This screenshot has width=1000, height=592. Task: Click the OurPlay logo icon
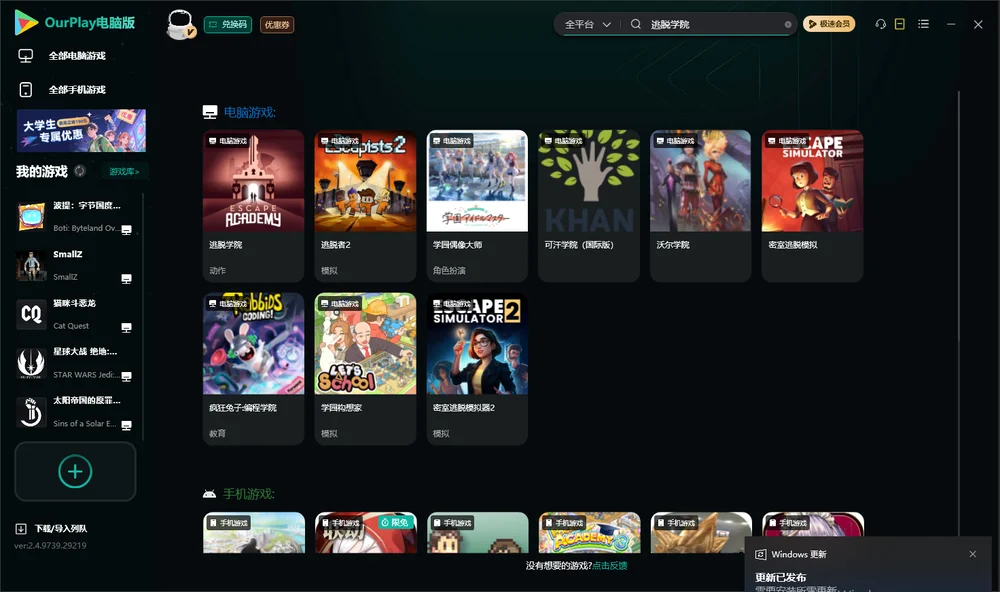click(26, 22)
